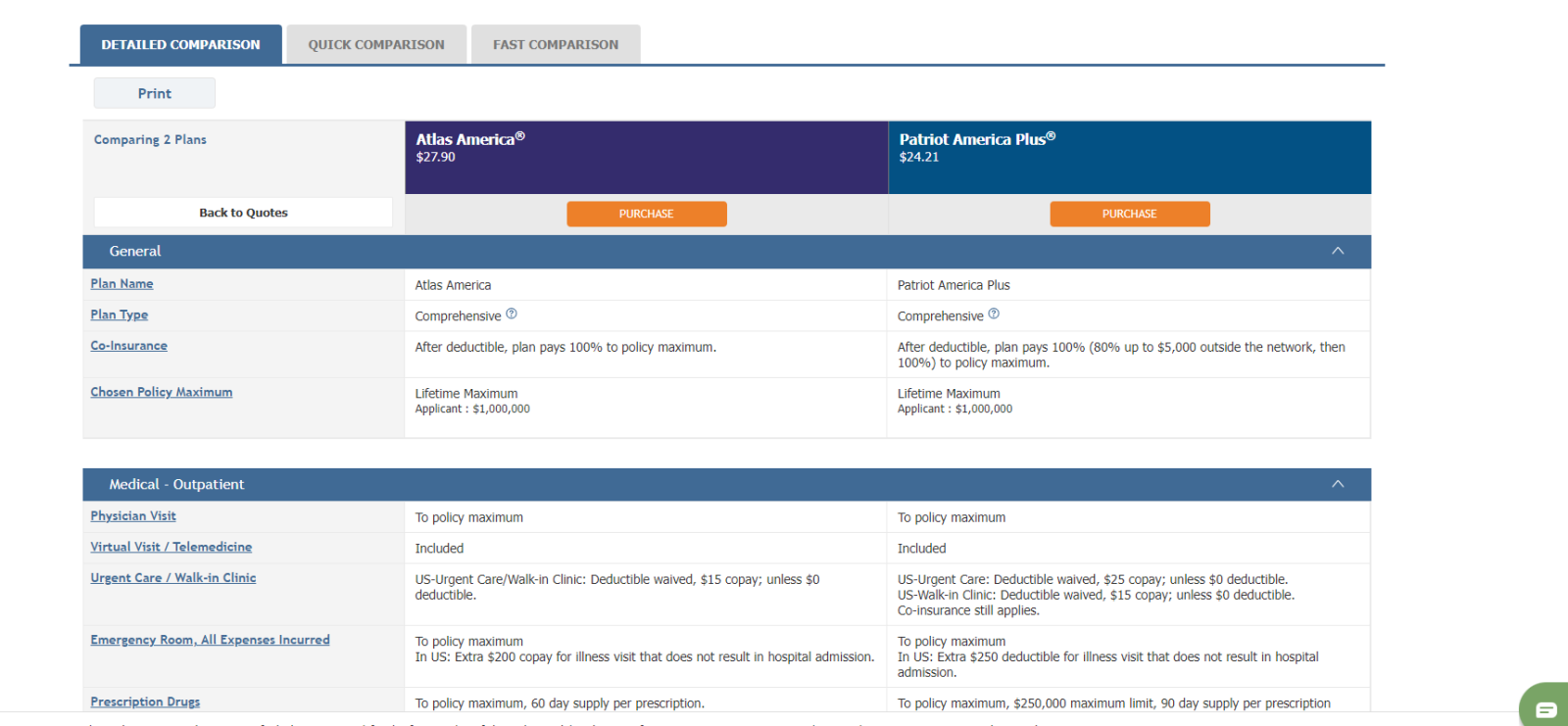Click Patriot 'Co-insurance still applies.' text

(968, 610)
